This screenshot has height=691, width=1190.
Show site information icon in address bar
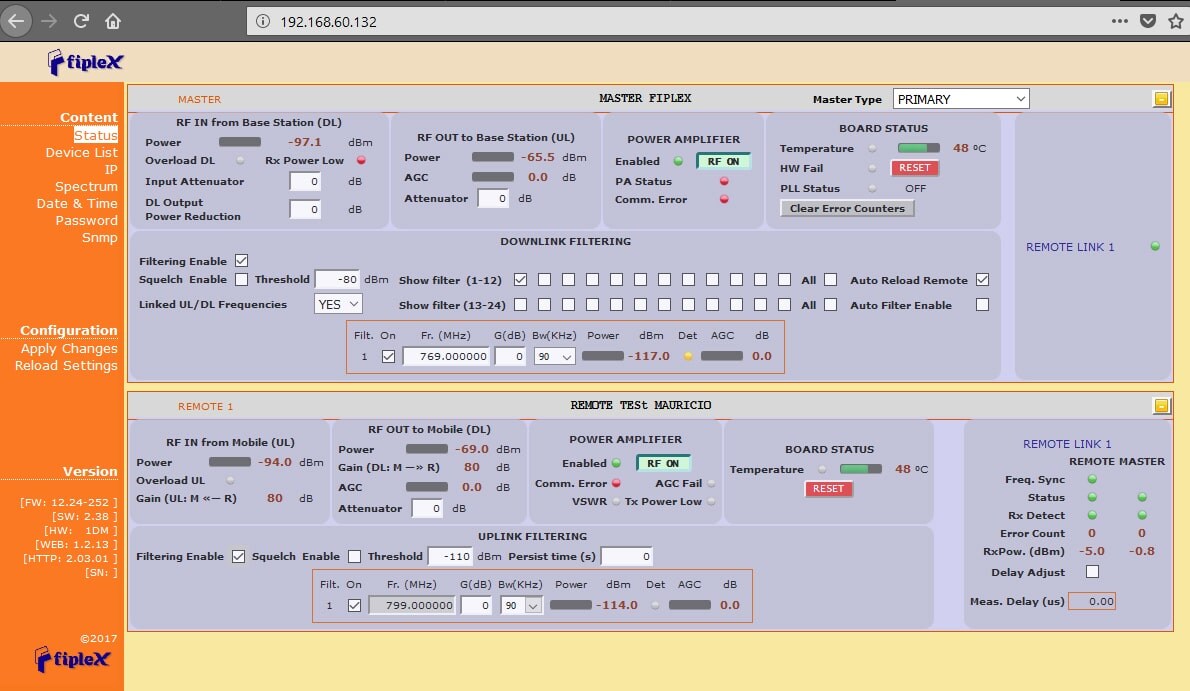click(263, 21)
